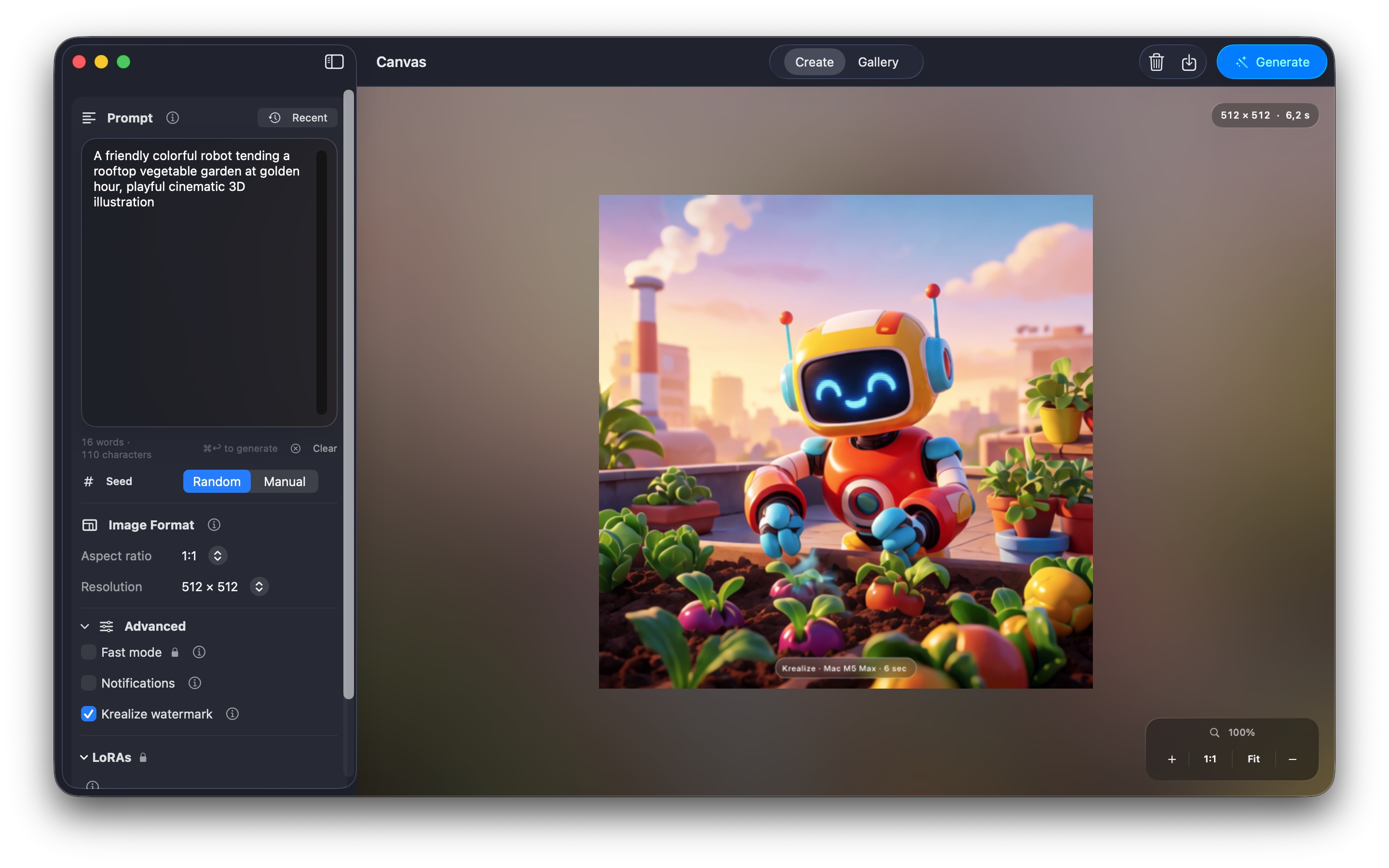1389x868 pixels.
Task: Click the generated robot garden image
Action: coord(845,441)
